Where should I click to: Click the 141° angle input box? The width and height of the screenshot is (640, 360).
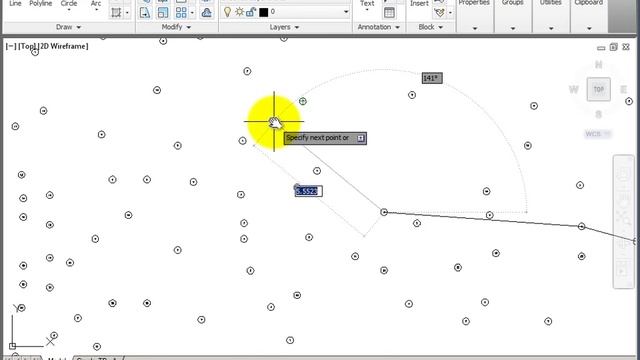432,78
